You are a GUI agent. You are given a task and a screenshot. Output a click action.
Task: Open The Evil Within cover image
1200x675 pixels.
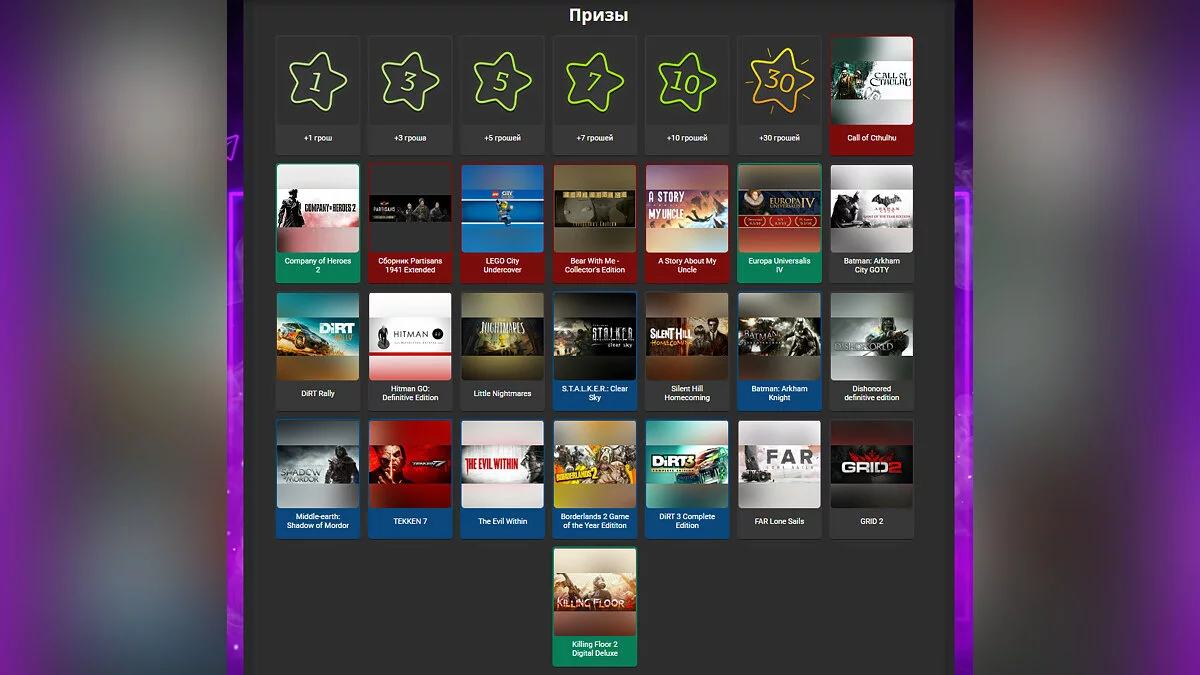(x=502, y=464)
